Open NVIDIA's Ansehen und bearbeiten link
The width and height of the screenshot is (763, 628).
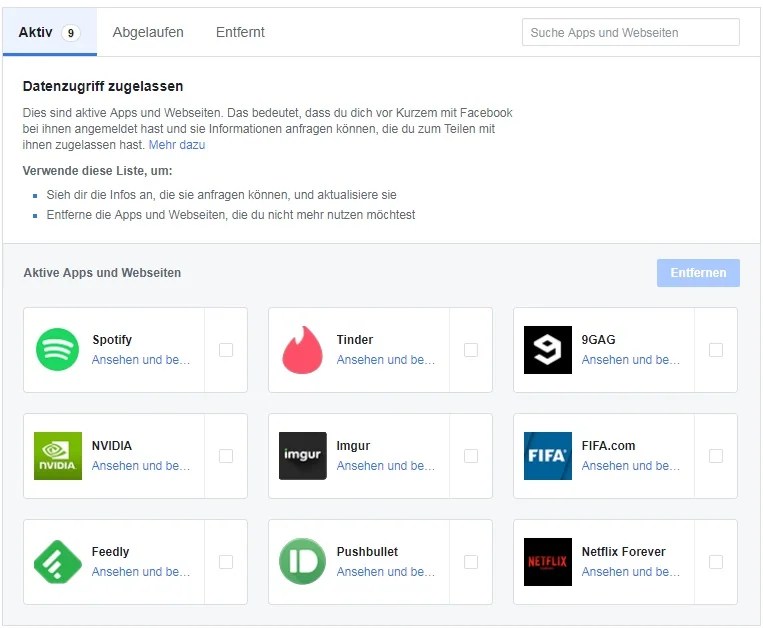tap(141, 466)
